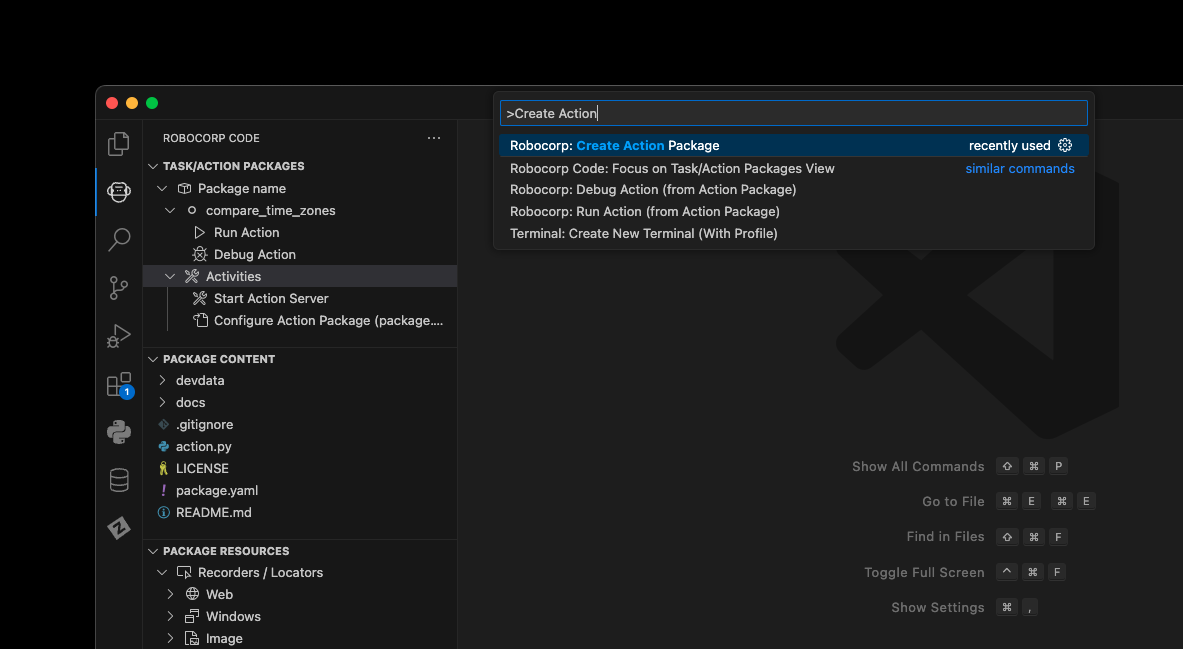Open the .gitignore file
The width and height of the screenshot is (1183, 649).
point(300,424)
